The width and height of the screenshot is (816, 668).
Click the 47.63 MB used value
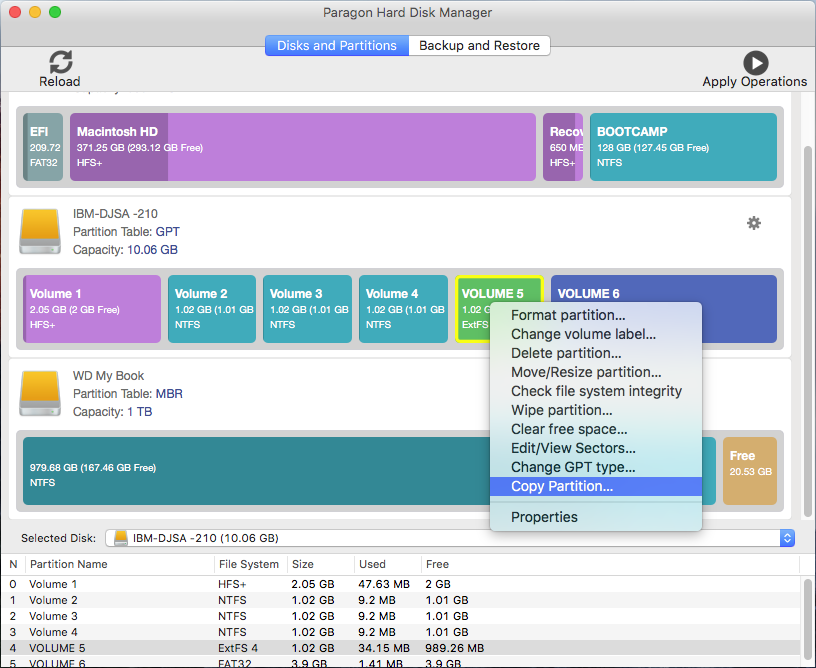pyautogui.click(x=384, y=584)
